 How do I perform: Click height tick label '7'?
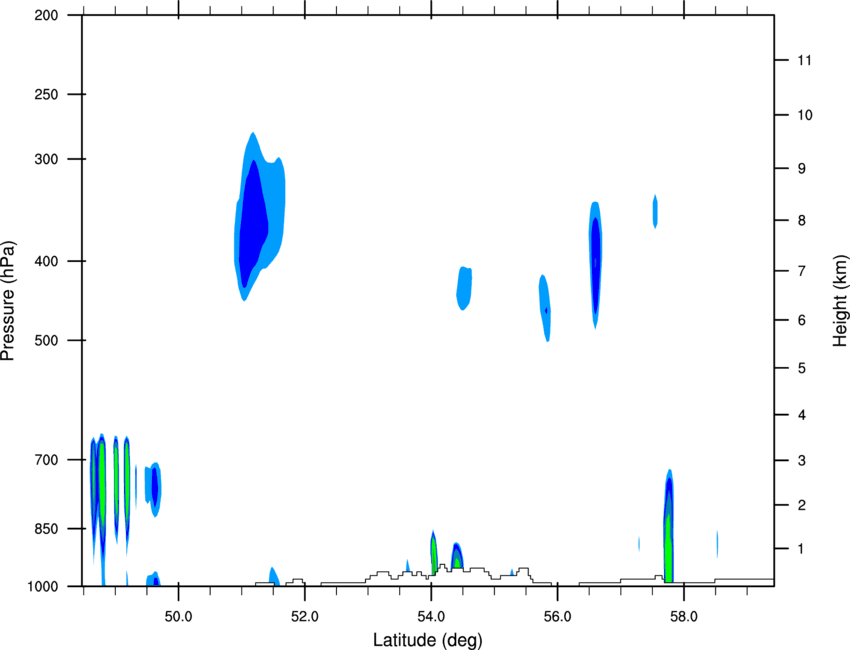click(x=802, y=271)
